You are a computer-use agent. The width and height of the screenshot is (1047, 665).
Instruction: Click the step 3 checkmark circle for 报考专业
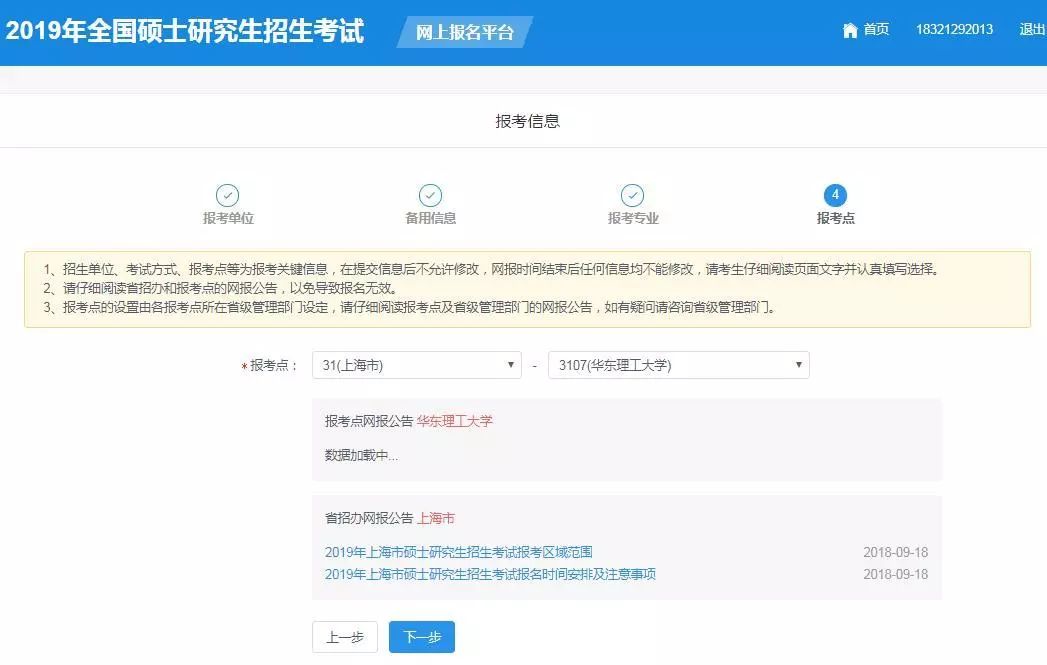[632, 196]
